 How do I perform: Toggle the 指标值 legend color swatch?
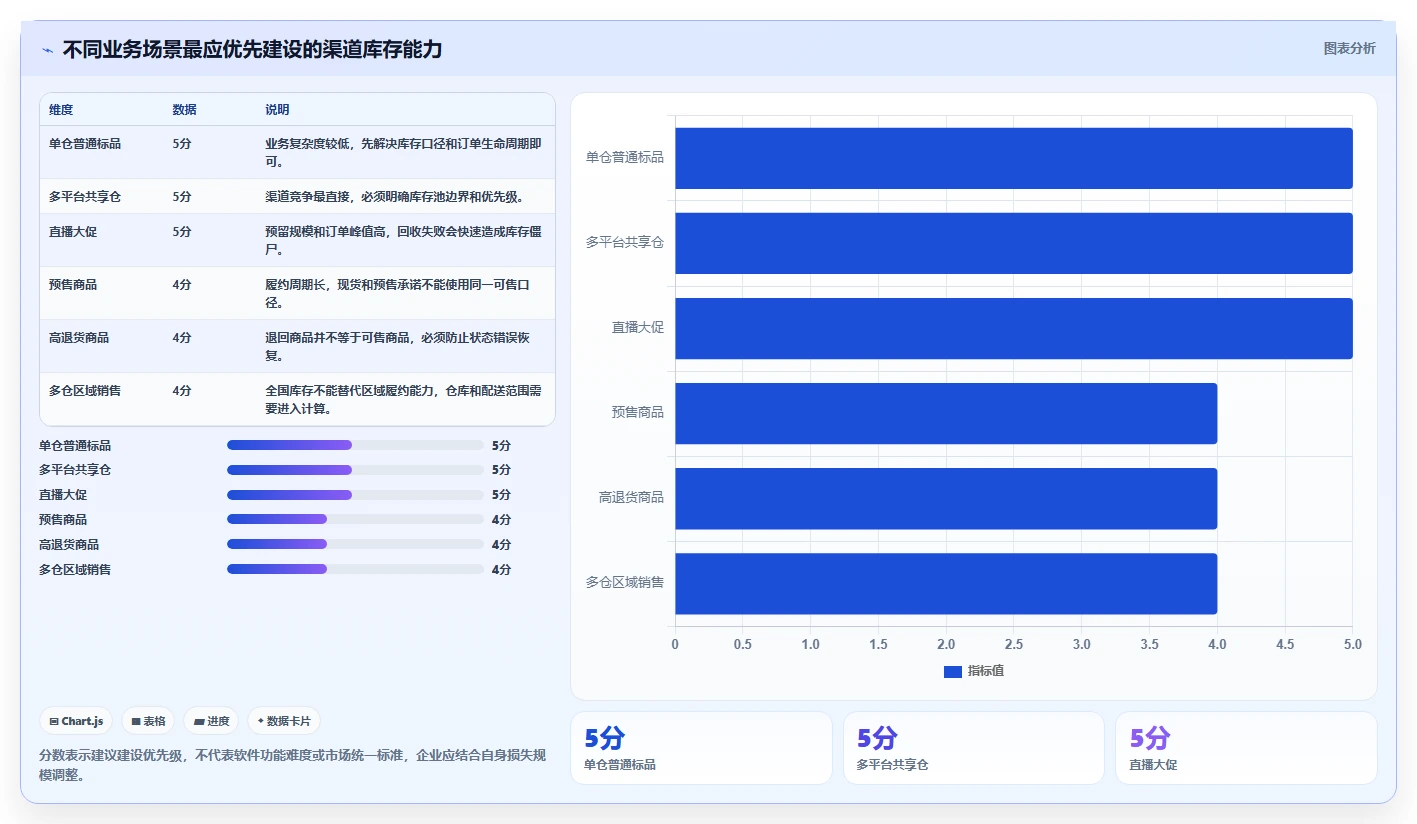(952, 671)
